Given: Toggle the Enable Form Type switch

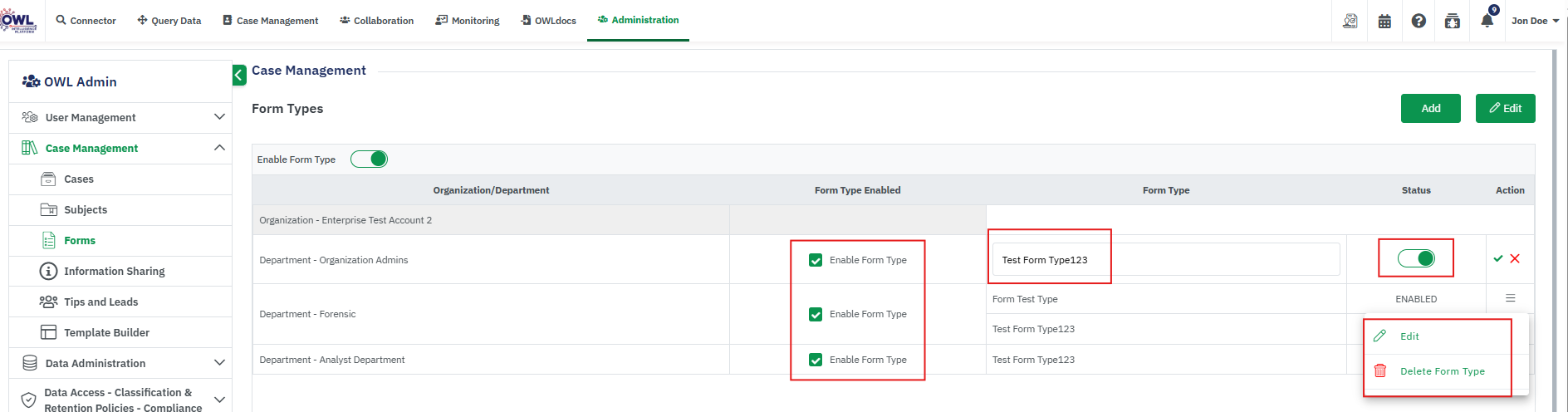Looking at the screenshot, I should point(369,159).
